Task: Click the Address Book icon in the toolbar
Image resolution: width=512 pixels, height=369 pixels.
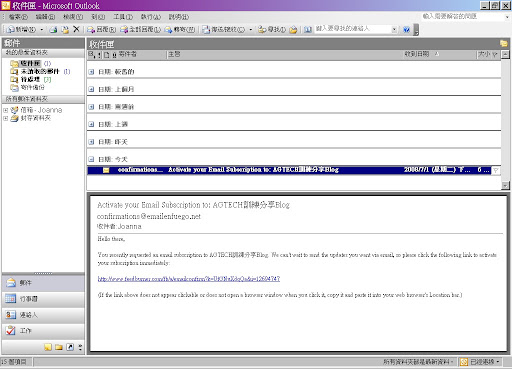Action: [308, 30]
